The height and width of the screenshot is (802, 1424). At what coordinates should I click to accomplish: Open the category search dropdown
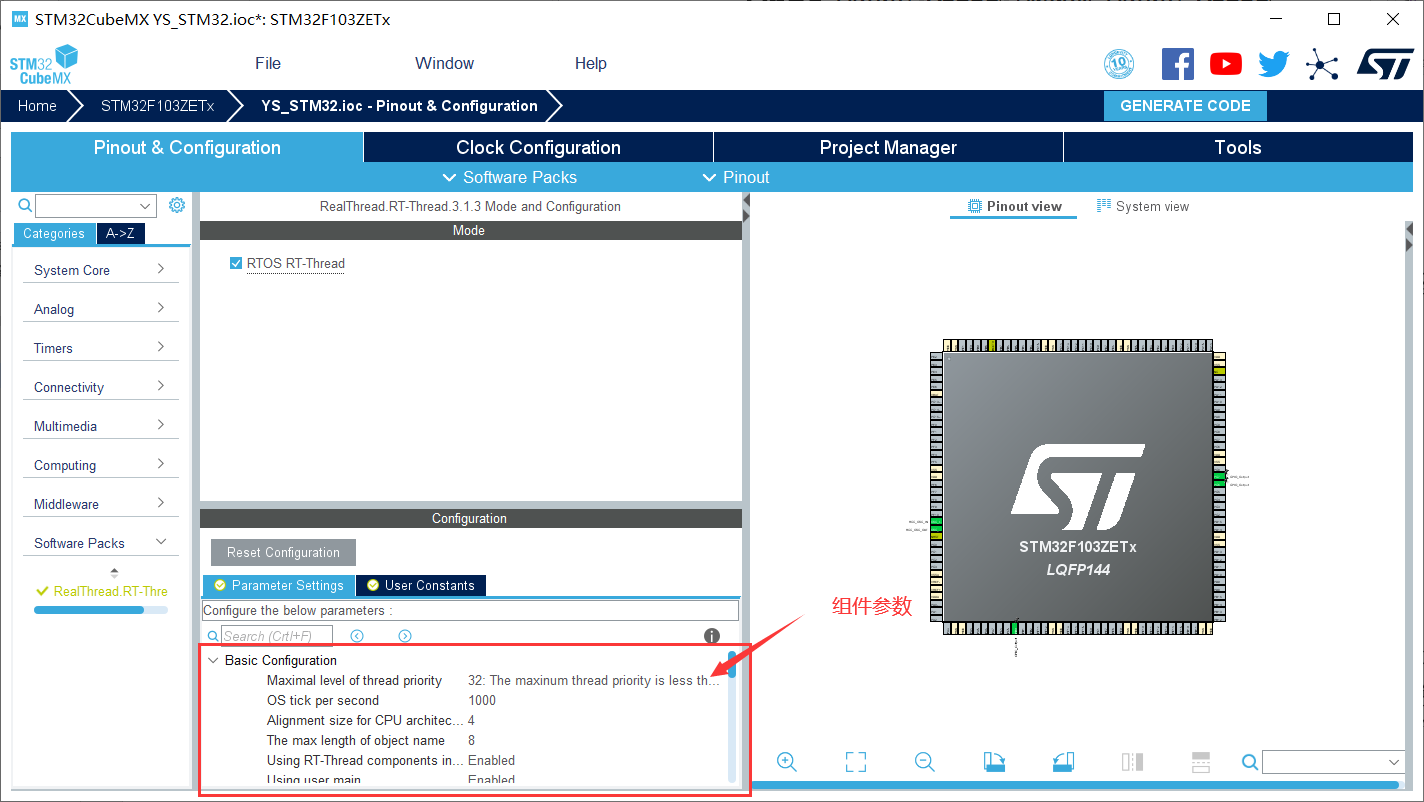click(x=146, y=206)
